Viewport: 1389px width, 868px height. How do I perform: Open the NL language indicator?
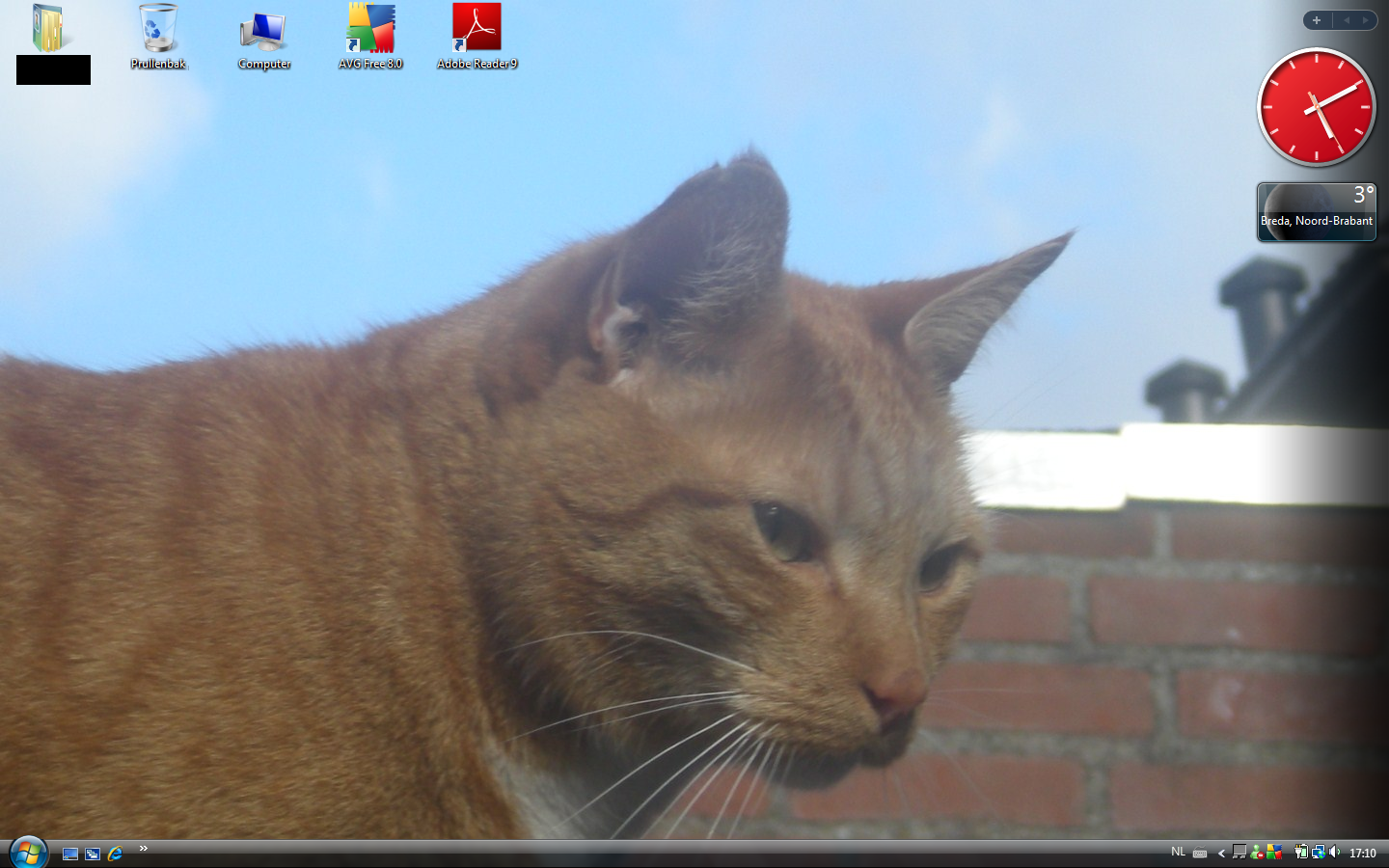pos(1178,853)
